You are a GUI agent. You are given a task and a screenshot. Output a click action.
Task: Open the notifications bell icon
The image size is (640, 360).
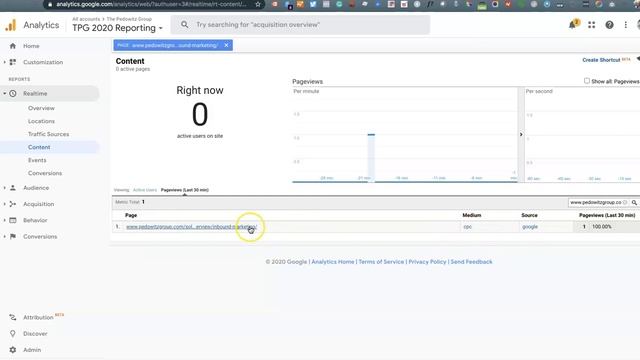pyautogui.click(x=573, y=24)
